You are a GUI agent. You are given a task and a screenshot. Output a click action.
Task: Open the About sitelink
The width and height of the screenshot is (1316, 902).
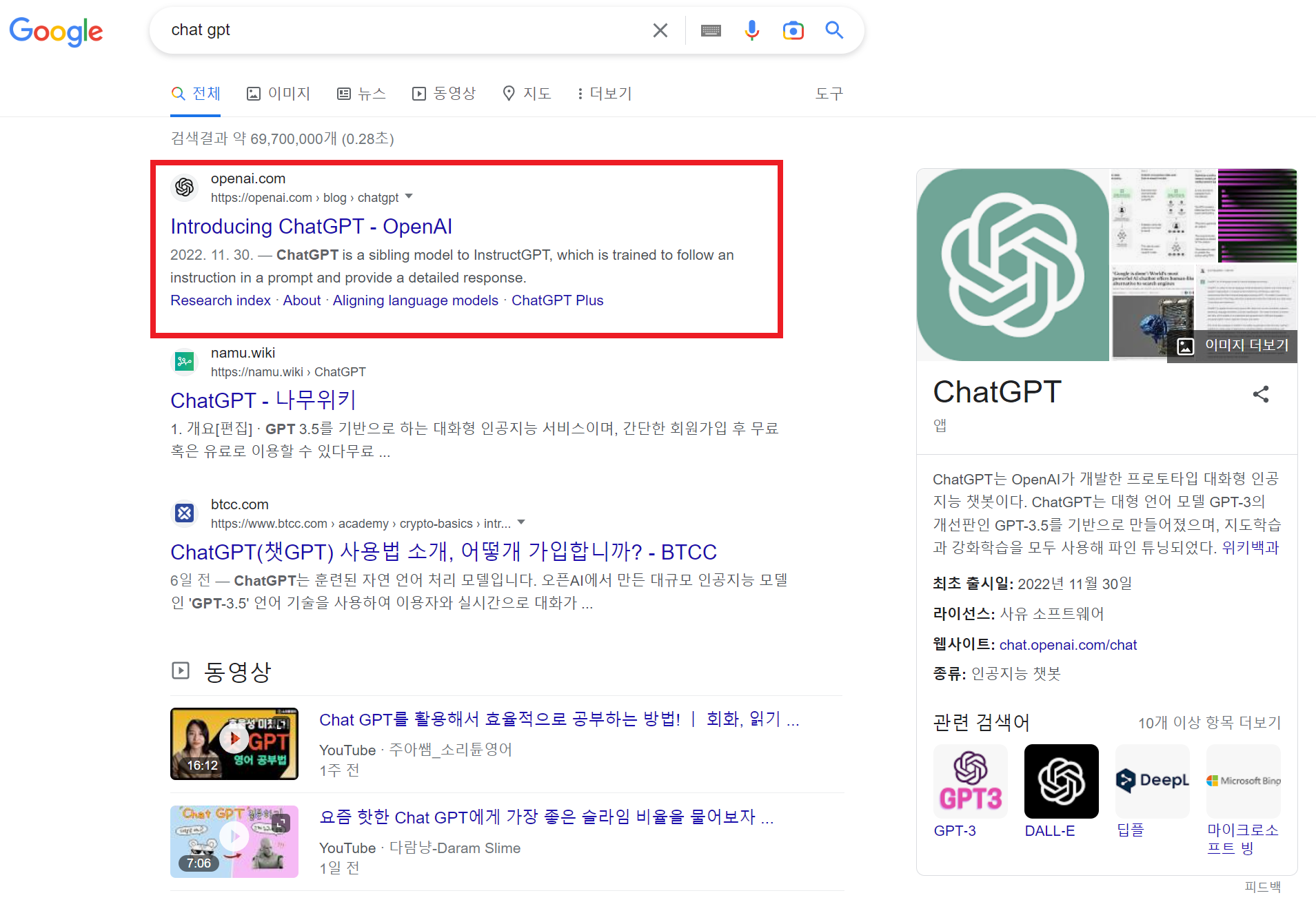point(302,300)
